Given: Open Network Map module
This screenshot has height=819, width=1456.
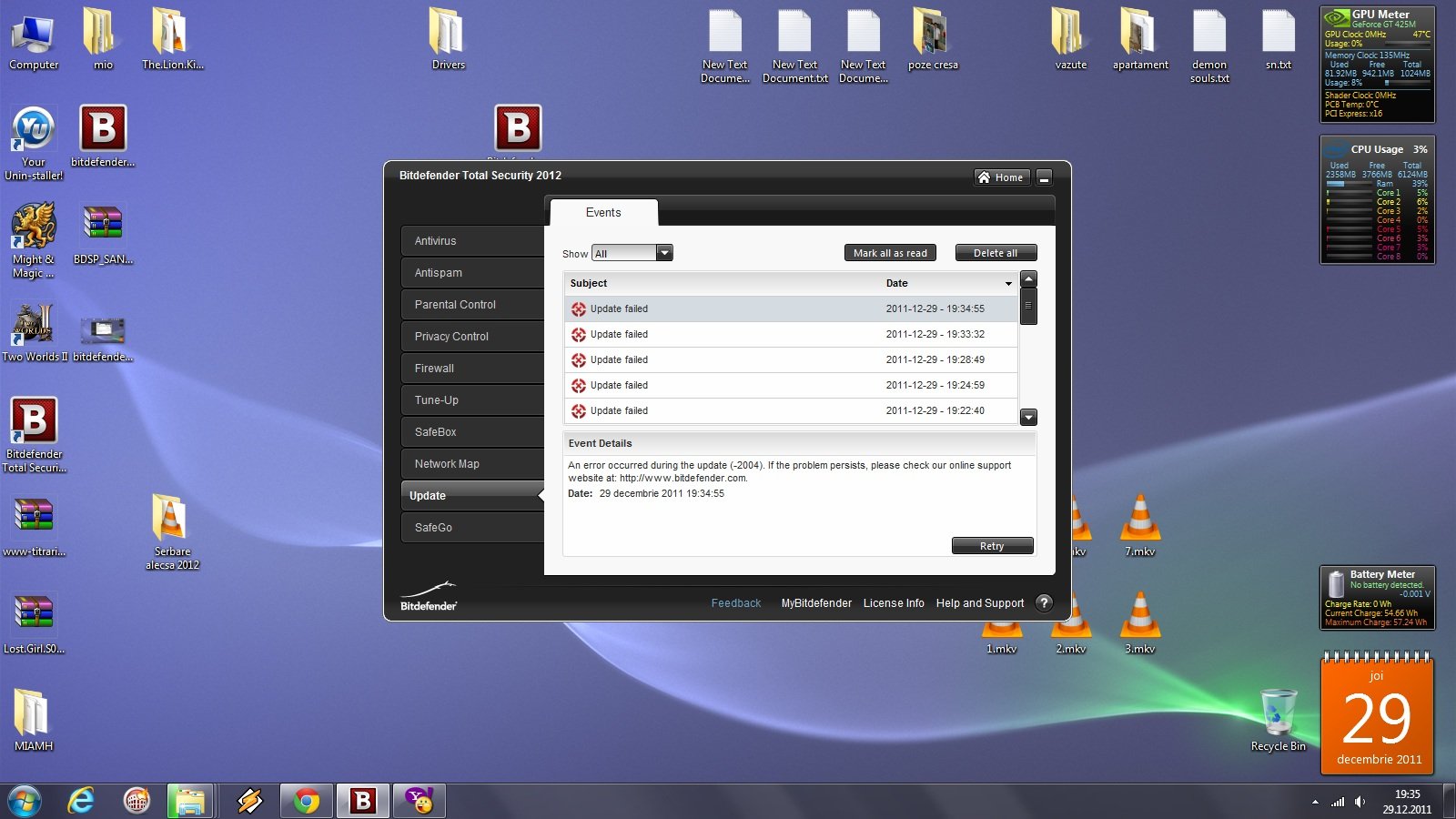Looking at the screenshot, I should point(472,464).
